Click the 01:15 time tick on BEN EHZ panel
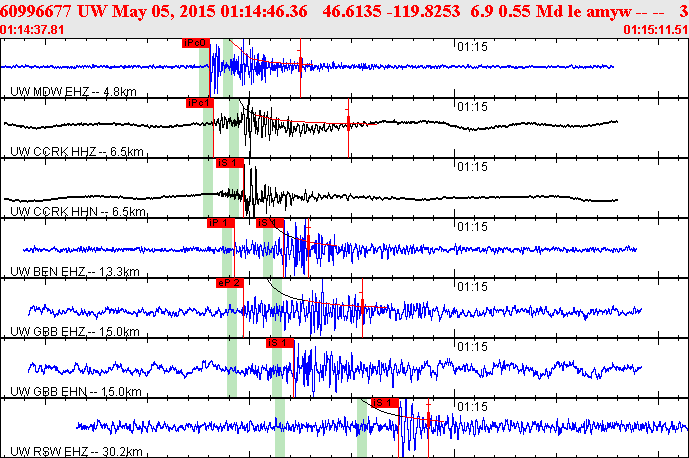This screenshot has height=458, width=689. click(472, 227)
